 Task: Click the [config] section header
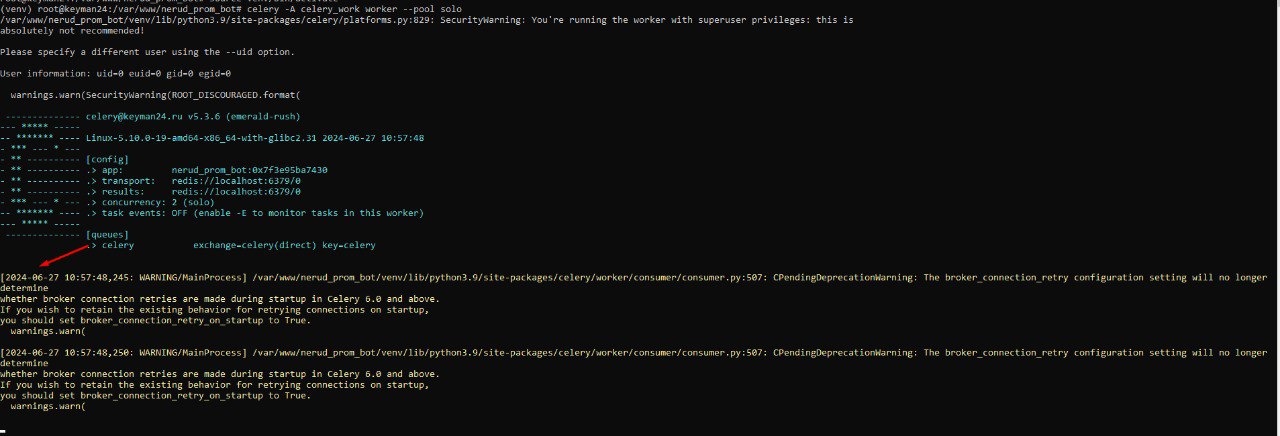pos(107,159)
